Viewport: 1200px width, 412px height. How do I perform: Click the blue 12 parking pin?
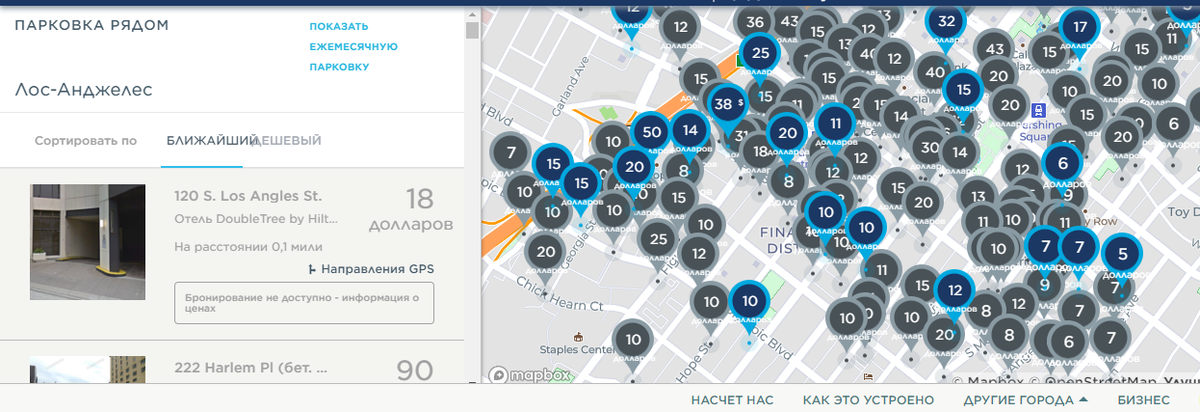point(955,290)
